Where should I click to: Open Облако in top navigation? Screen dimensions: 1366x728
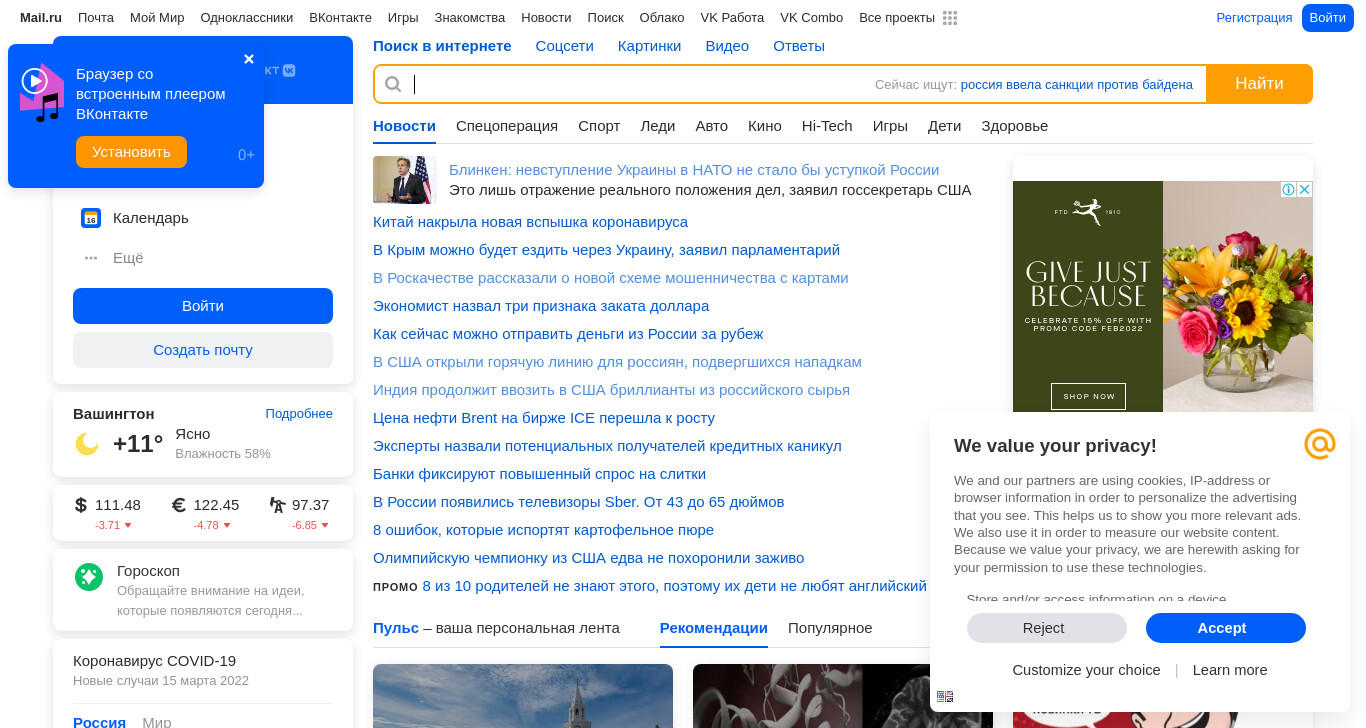click(662, 18)
